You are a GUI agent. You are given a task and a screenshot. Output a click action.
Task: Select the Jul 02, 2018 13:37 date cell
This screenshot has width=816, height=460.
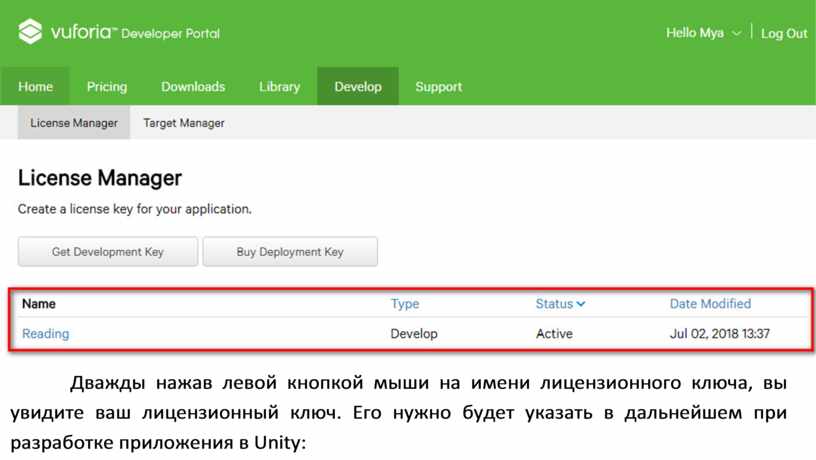(x=720, y=334)
